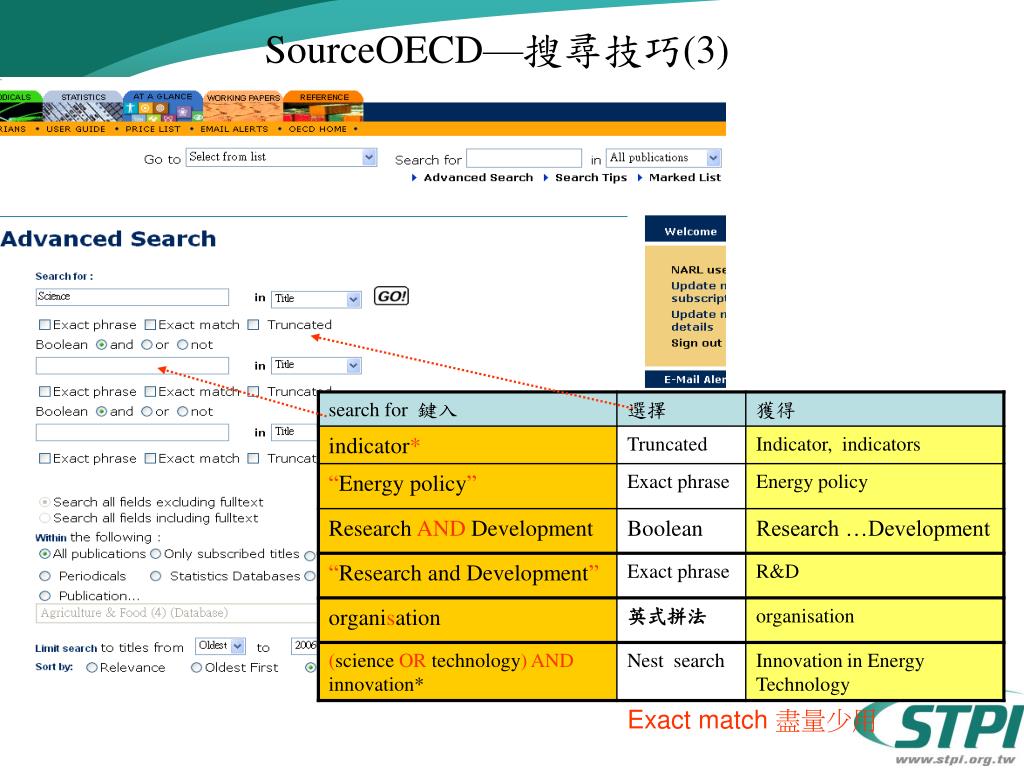Open the Advanced Search link
Image resolution: width=1024 pixels, height=768 pixels.
(478, 178)
